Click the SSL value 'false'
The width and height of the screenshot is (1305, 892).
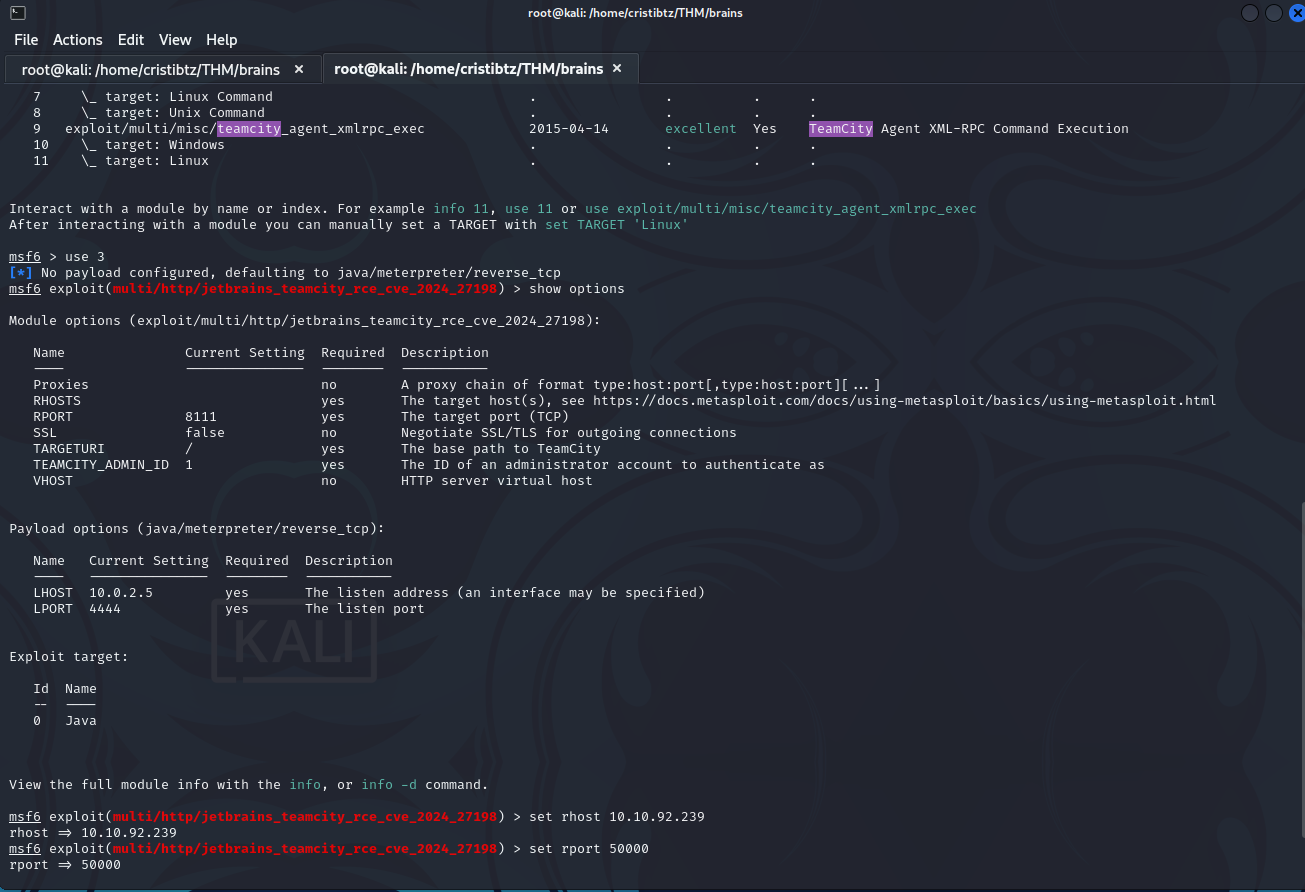click(x=205, y=433)
